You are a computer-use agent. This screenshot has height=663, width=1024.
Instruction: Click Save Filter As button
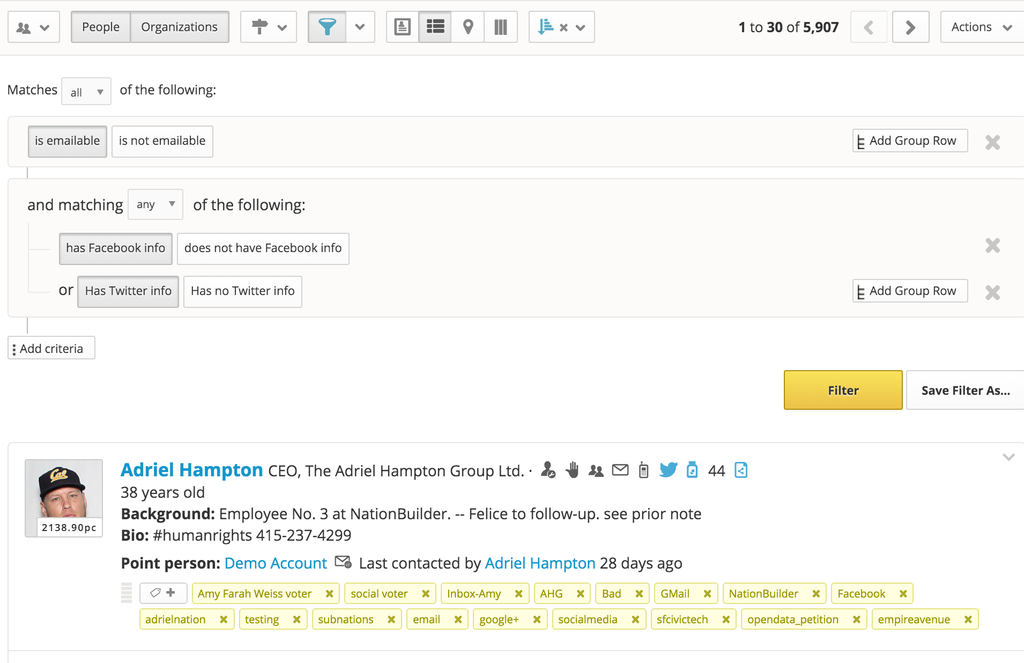[965, 390]
